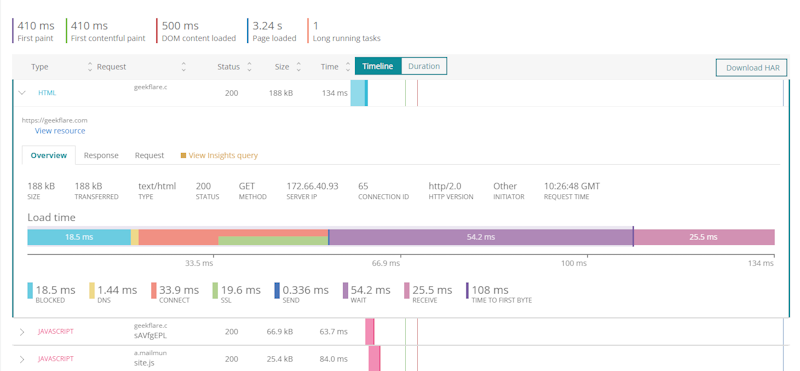The width and height of the screenshot is (800, 371).
Task: Click the sAVfgEPL row timeline bar
Action: [x=369, y=332]
